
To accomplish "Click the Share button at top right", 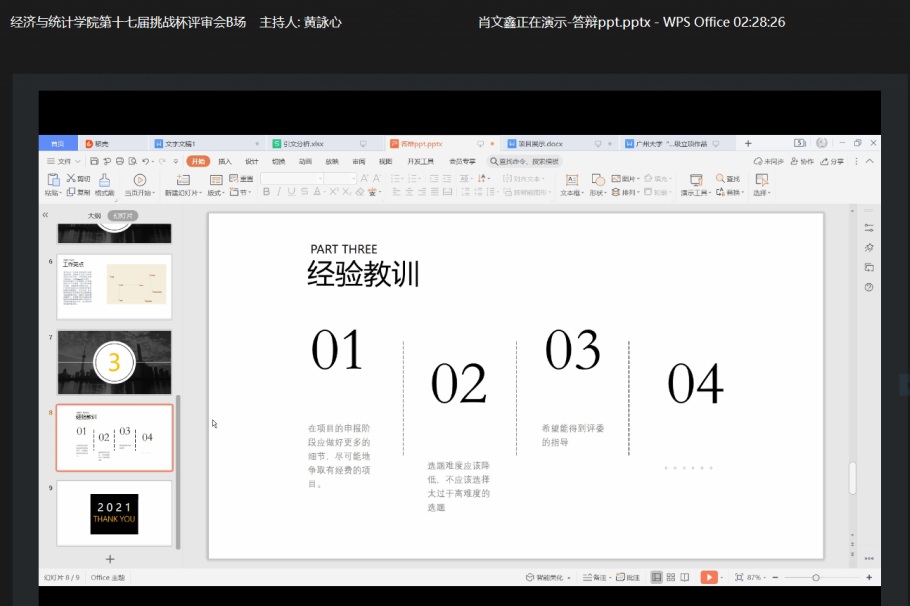I will click(832, 161).
